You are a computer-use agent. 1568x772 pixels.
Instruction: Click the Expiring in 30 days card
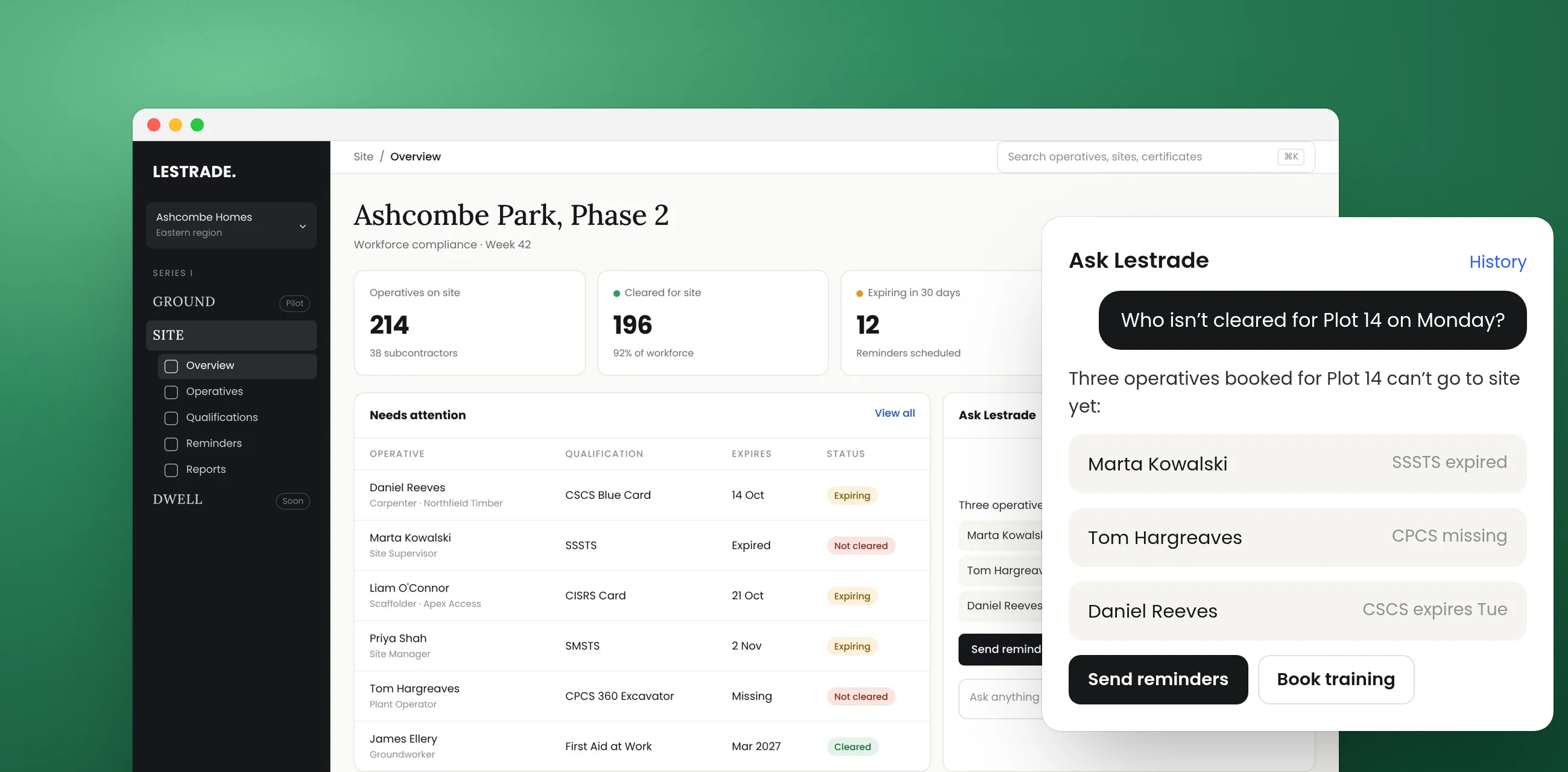[x=941, y=323]
